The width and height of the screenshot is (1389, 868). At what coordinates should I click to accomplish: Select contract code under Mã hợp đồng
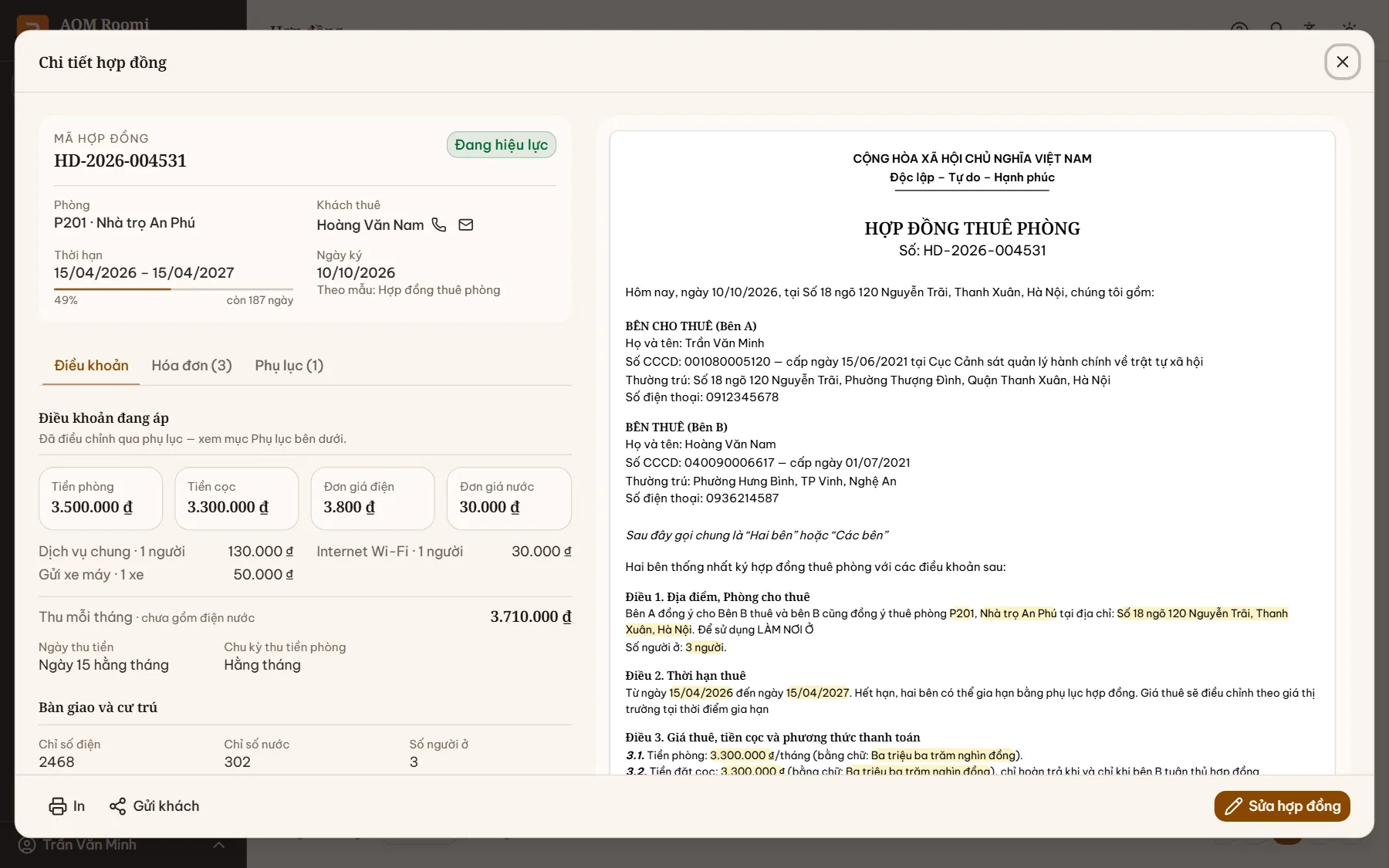pos(120,160)
